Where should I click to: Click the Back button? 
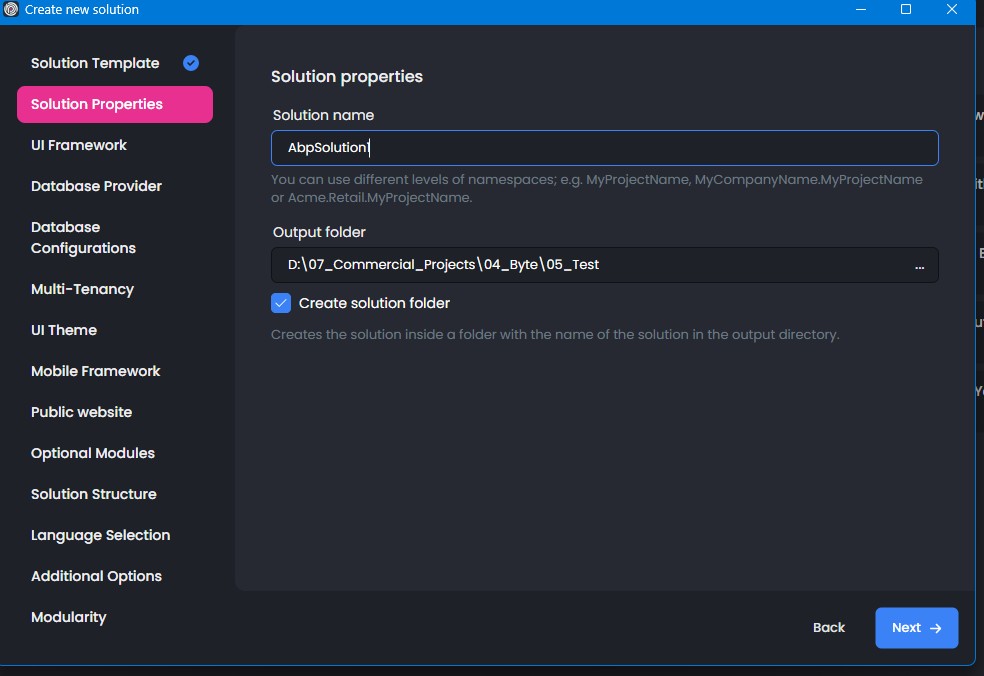click(829, 628)
